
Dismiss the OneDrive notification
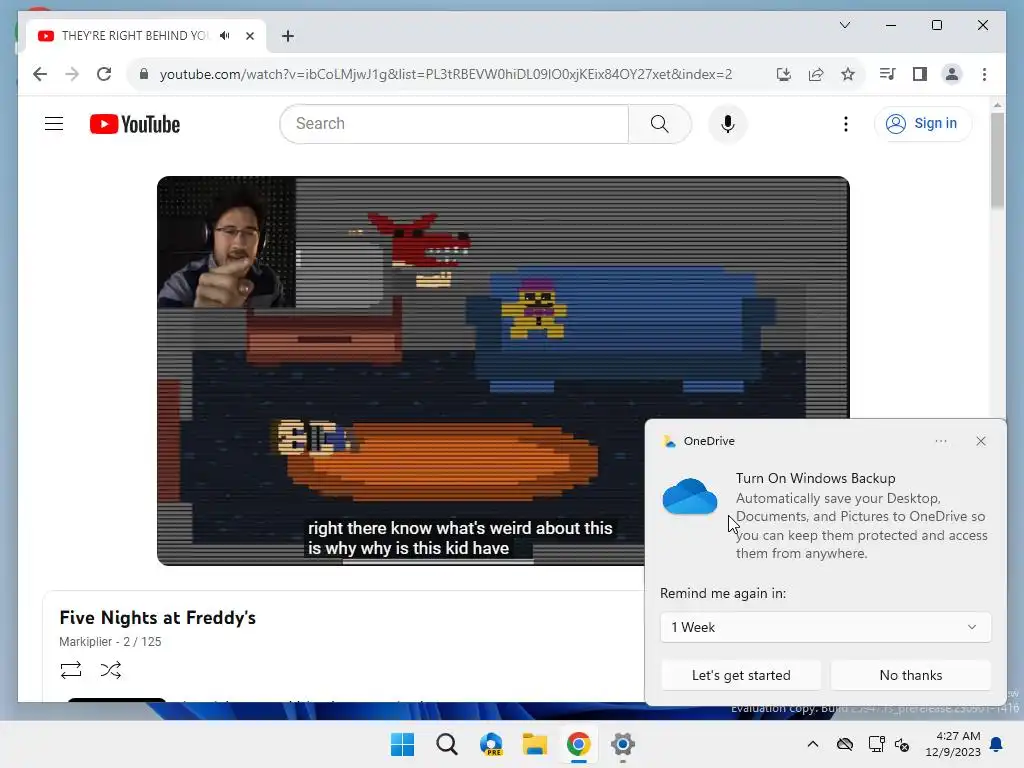tap(981, 441)
